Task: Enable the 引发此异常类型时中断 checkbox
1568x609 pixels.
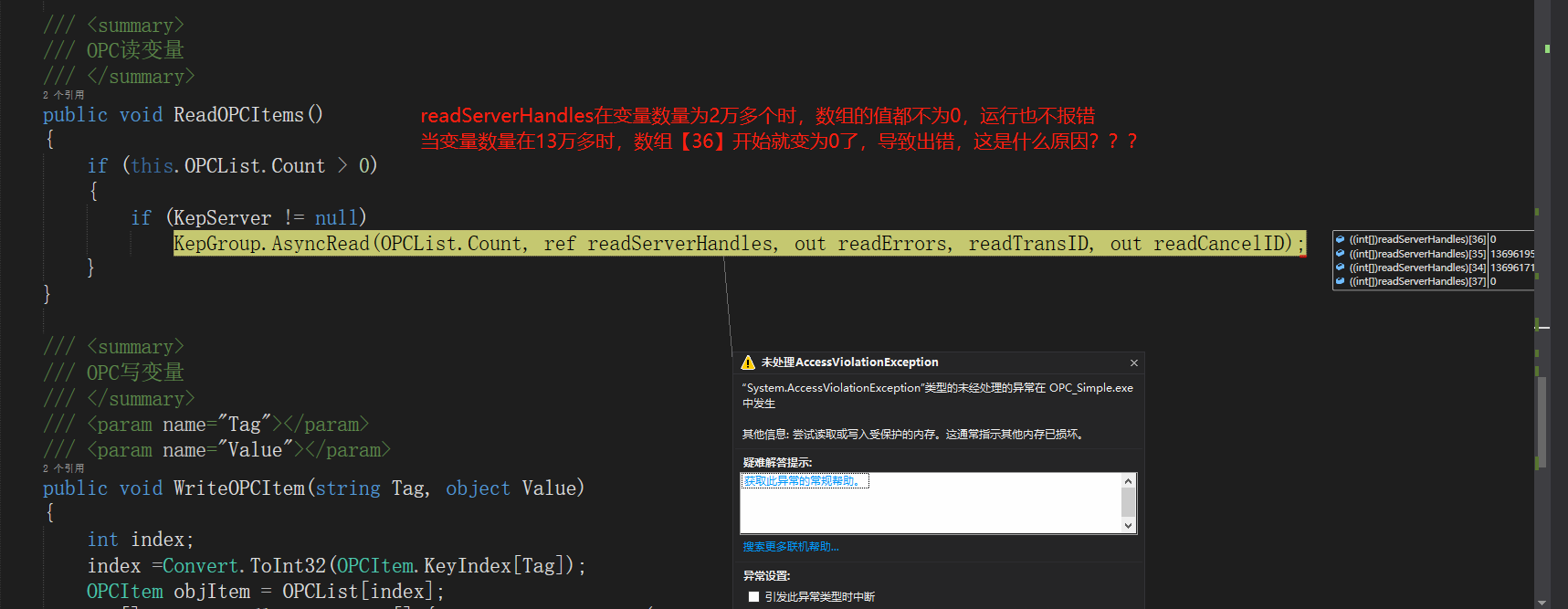Action: pos(753,596)
